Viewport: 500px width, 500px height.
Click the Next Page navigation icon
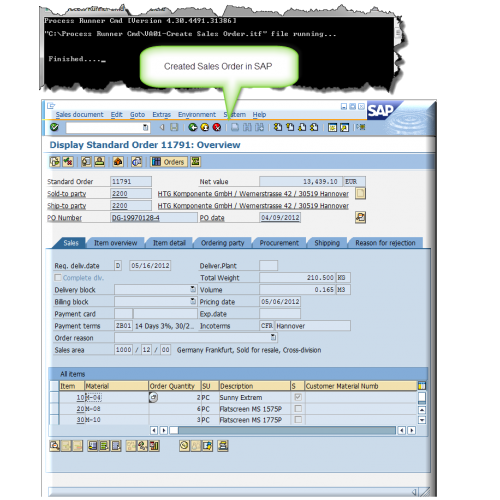(302, 127)
